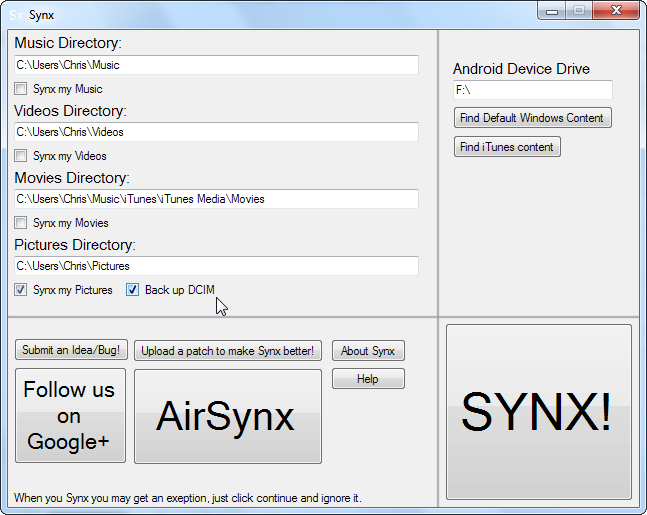
Task: Click the Videos Directory path field
Action: pos(217,132)
